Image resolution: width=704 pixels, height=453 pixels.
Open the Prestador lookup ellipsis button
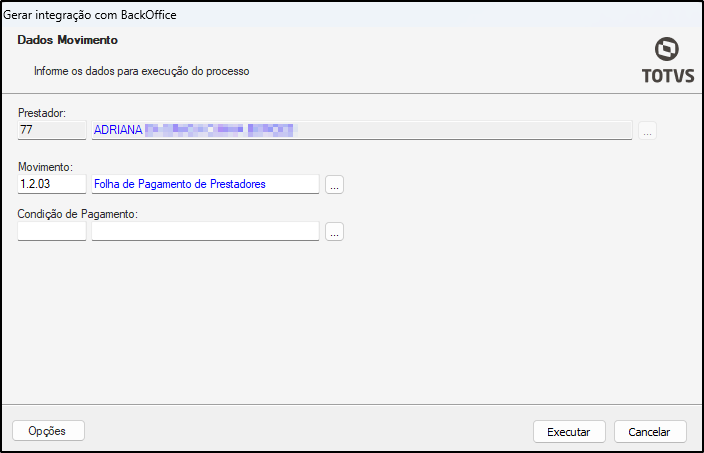pos(647,130)
